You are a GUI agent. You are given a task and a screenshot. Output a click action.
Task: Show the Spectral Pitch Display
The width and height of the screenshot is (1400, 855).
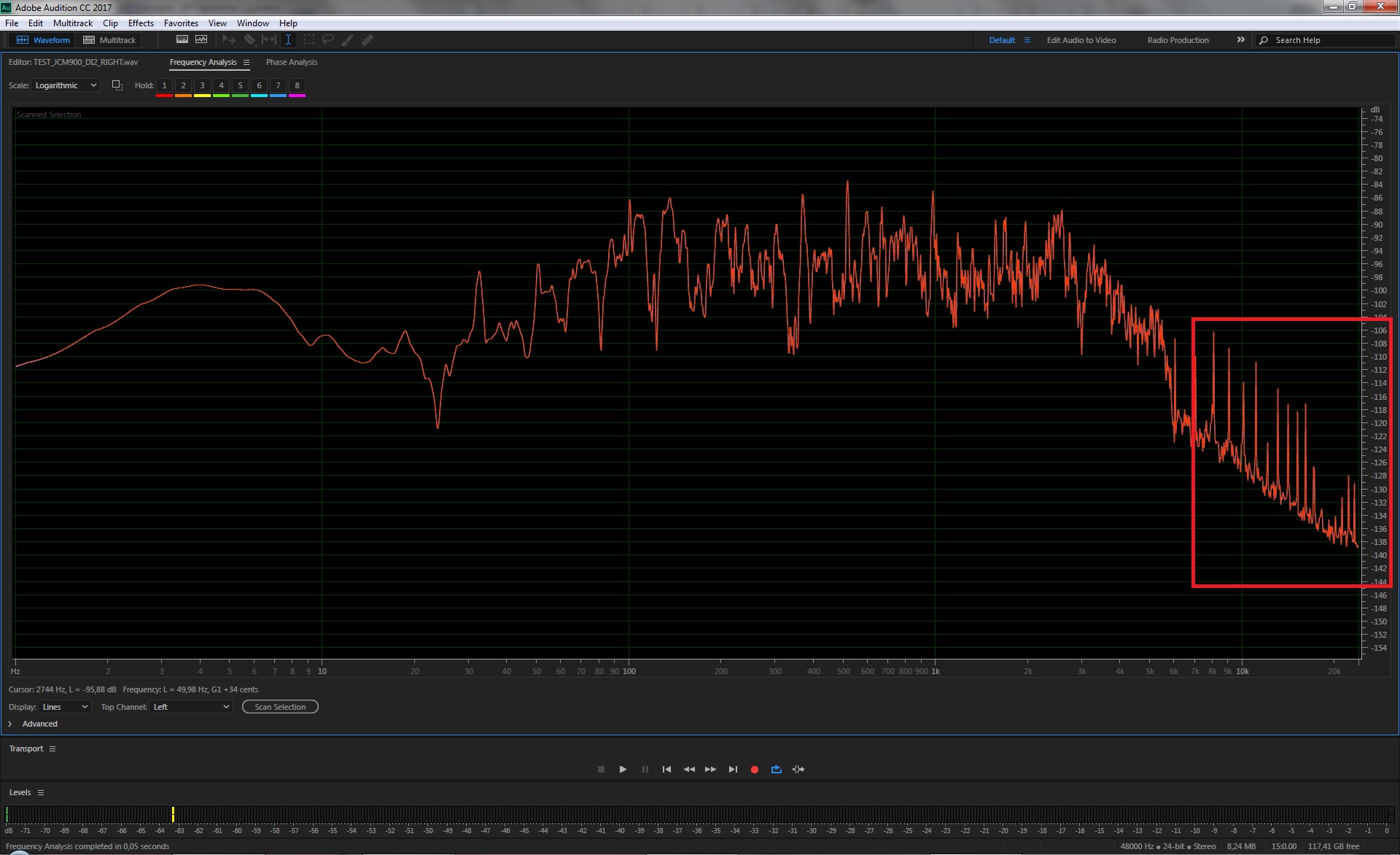coord(201,39)
